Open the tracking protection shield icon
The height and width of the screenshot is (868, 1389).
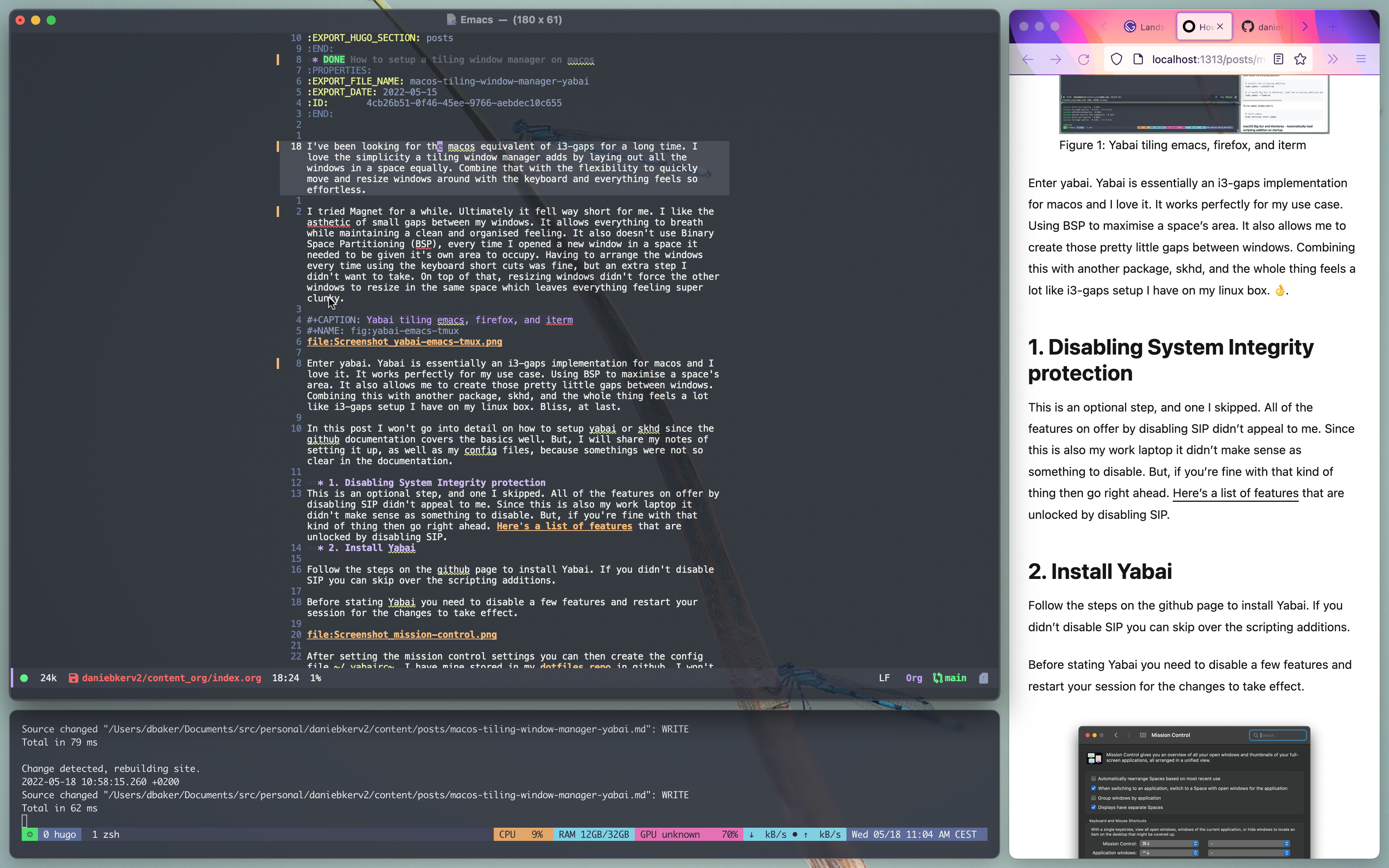click(x=1117, y=59)
